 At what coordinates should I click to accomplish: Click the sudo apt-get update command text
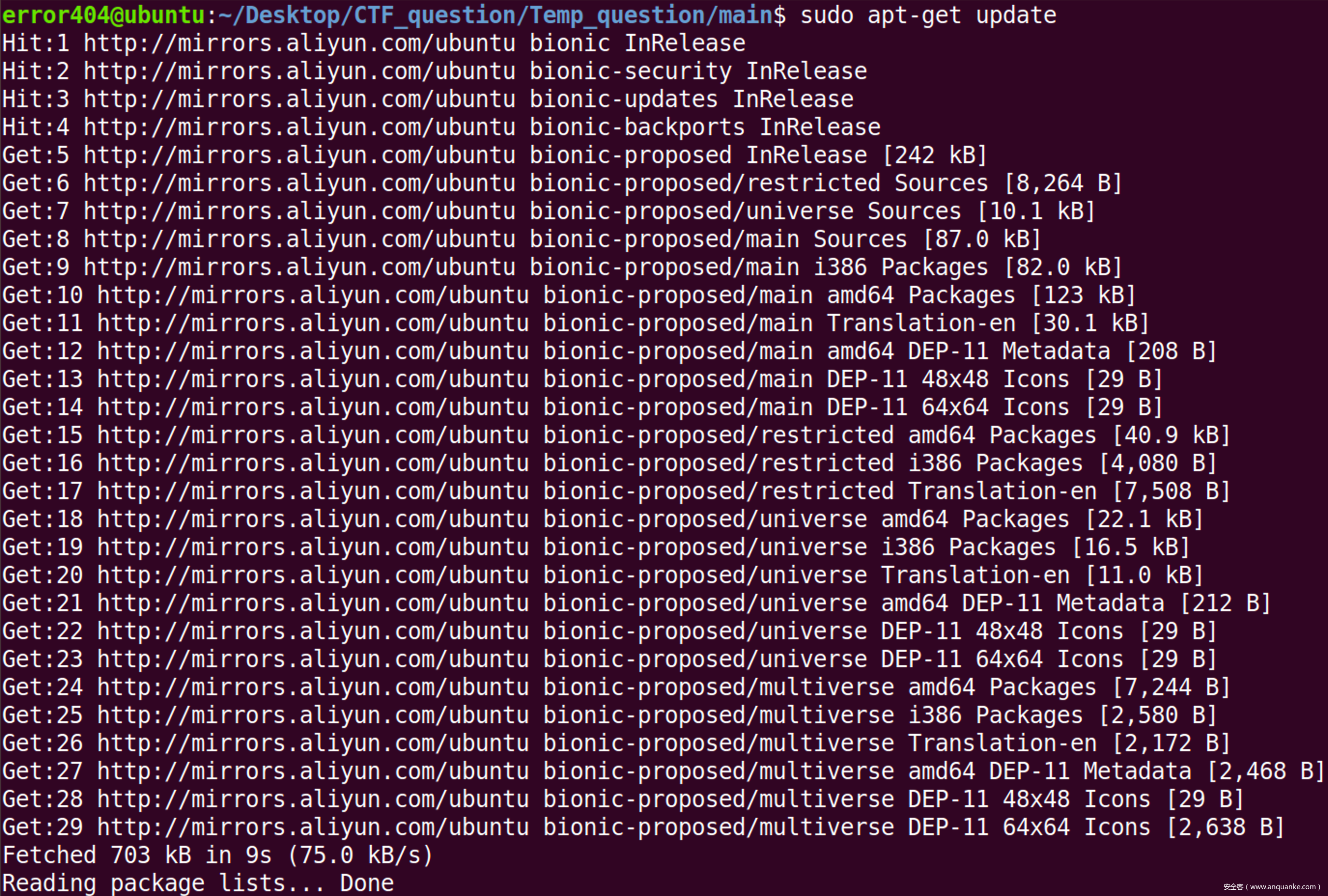[x=928, y=15]
